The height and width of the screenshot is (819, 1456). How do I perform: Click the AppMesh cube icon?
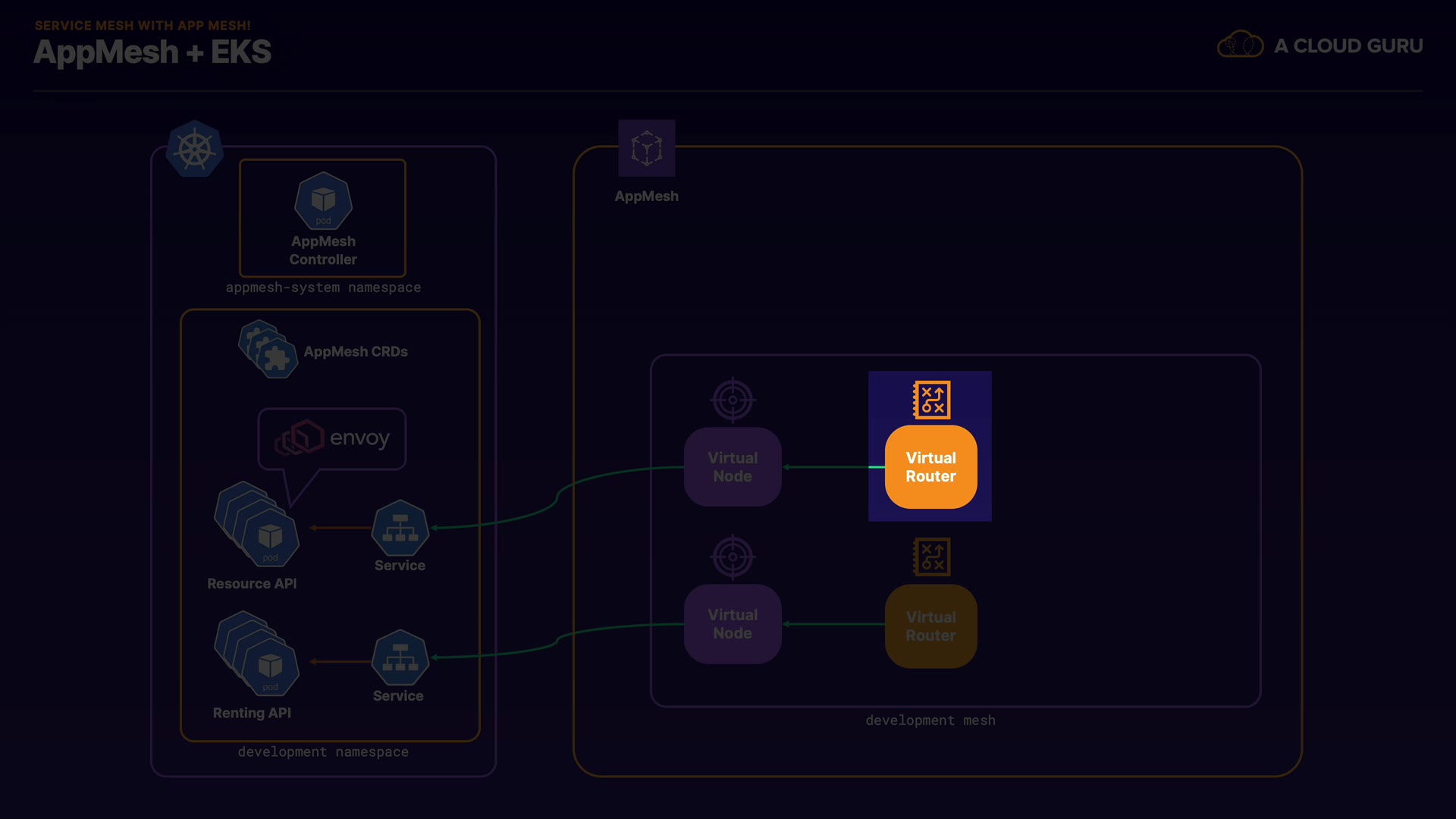[x=646, y=148]
